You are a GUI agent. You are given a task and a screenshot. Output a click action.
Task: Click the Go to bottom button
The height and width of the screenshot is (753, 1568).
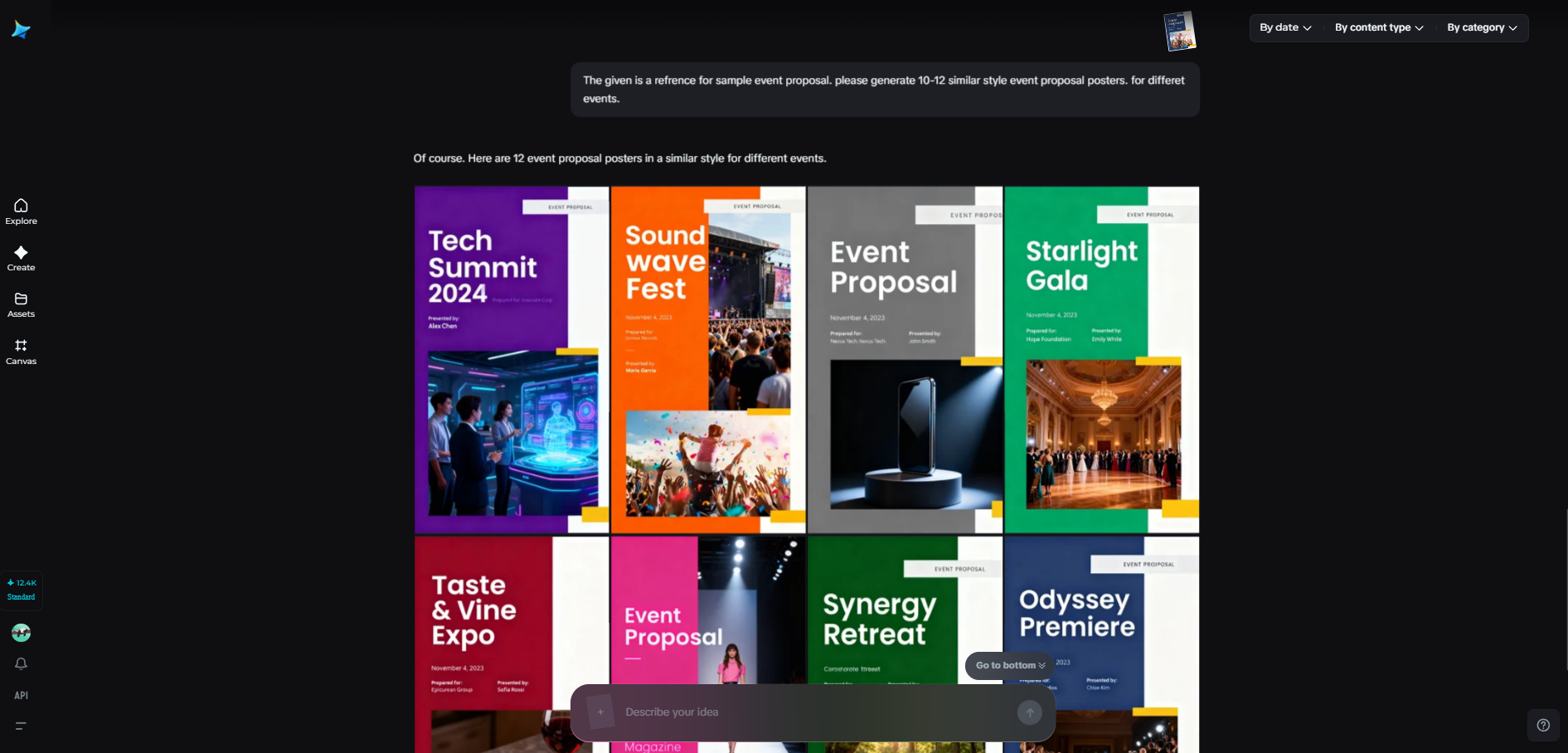(x=1009, y=665)
